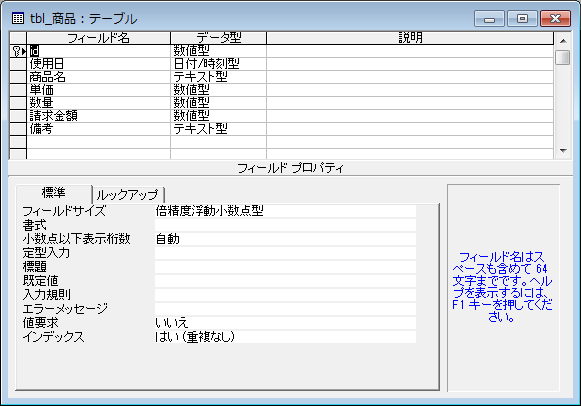Select the 請求金額 field name cell
The height and width of the screenshot is (406, 581).
coord(99,116)
